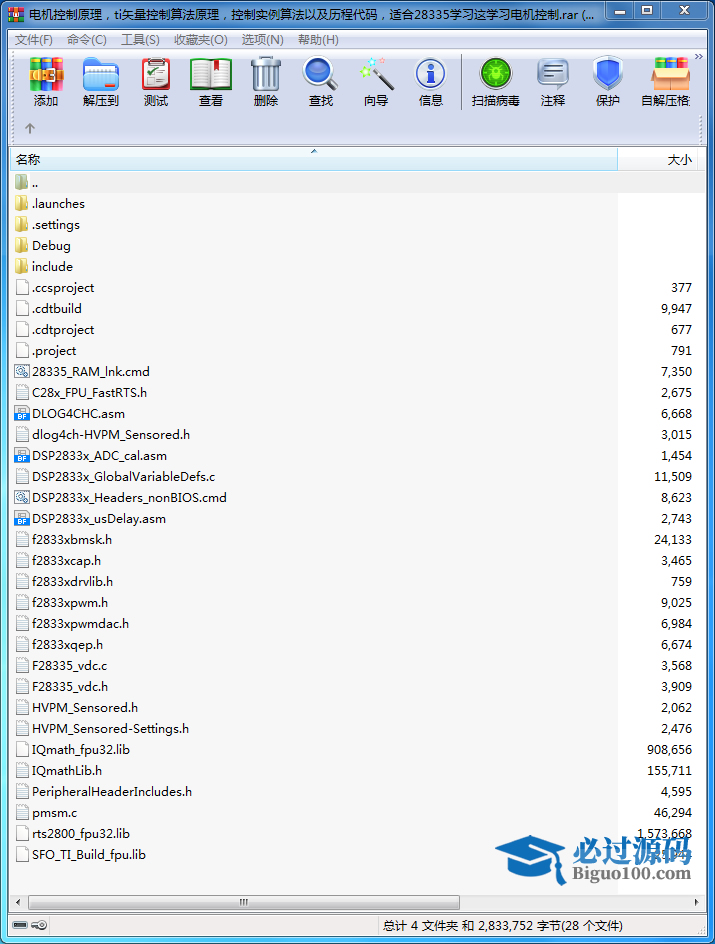This screenshot has height=944, width=715.
Task: Open the Favorites (收藏夹) menu
Action: (201, 40)
